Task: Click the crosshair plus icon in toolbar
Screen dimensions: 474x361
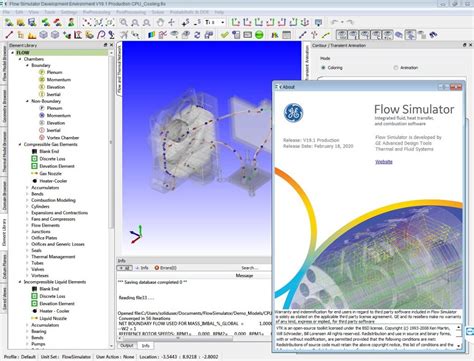Action: click(171, 23)
